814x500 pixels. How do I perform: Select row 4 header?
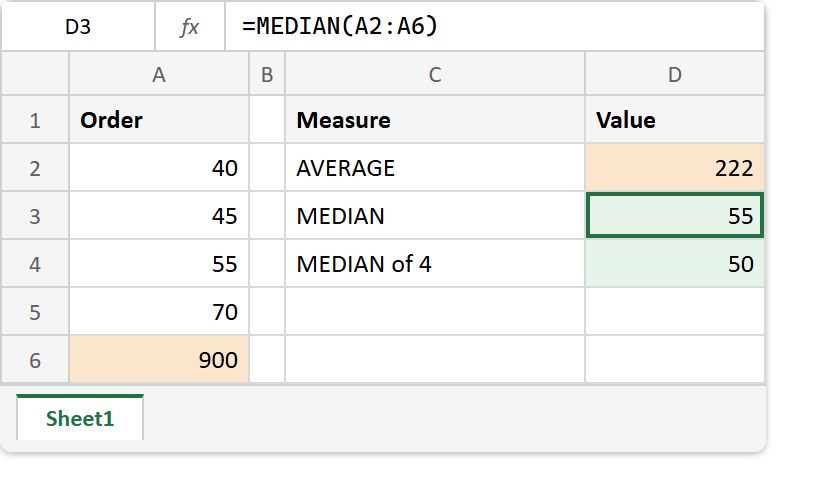(35, 264)
